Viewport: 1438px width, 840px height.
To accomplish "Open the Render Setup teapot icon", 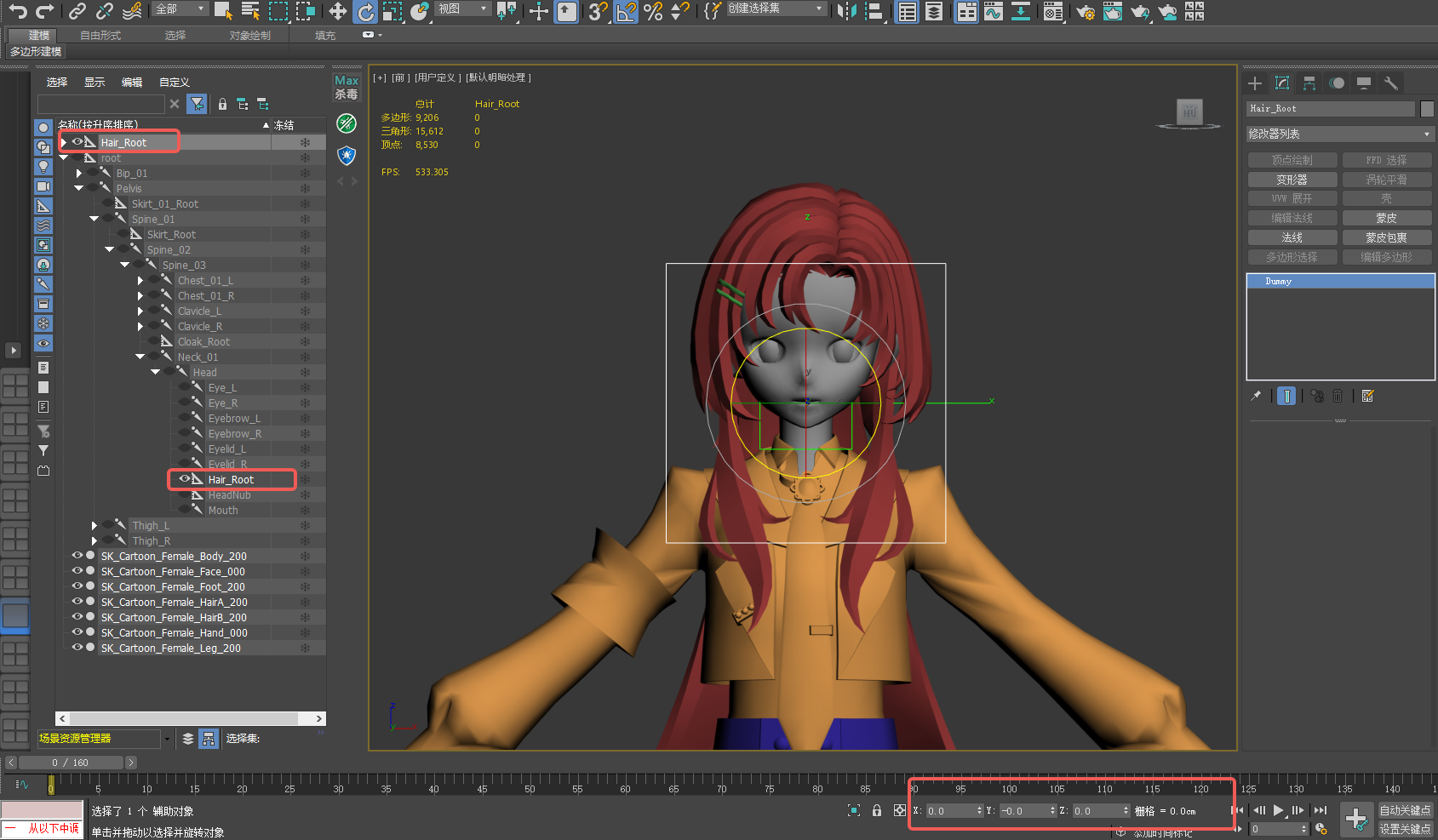I will 1085,10.
